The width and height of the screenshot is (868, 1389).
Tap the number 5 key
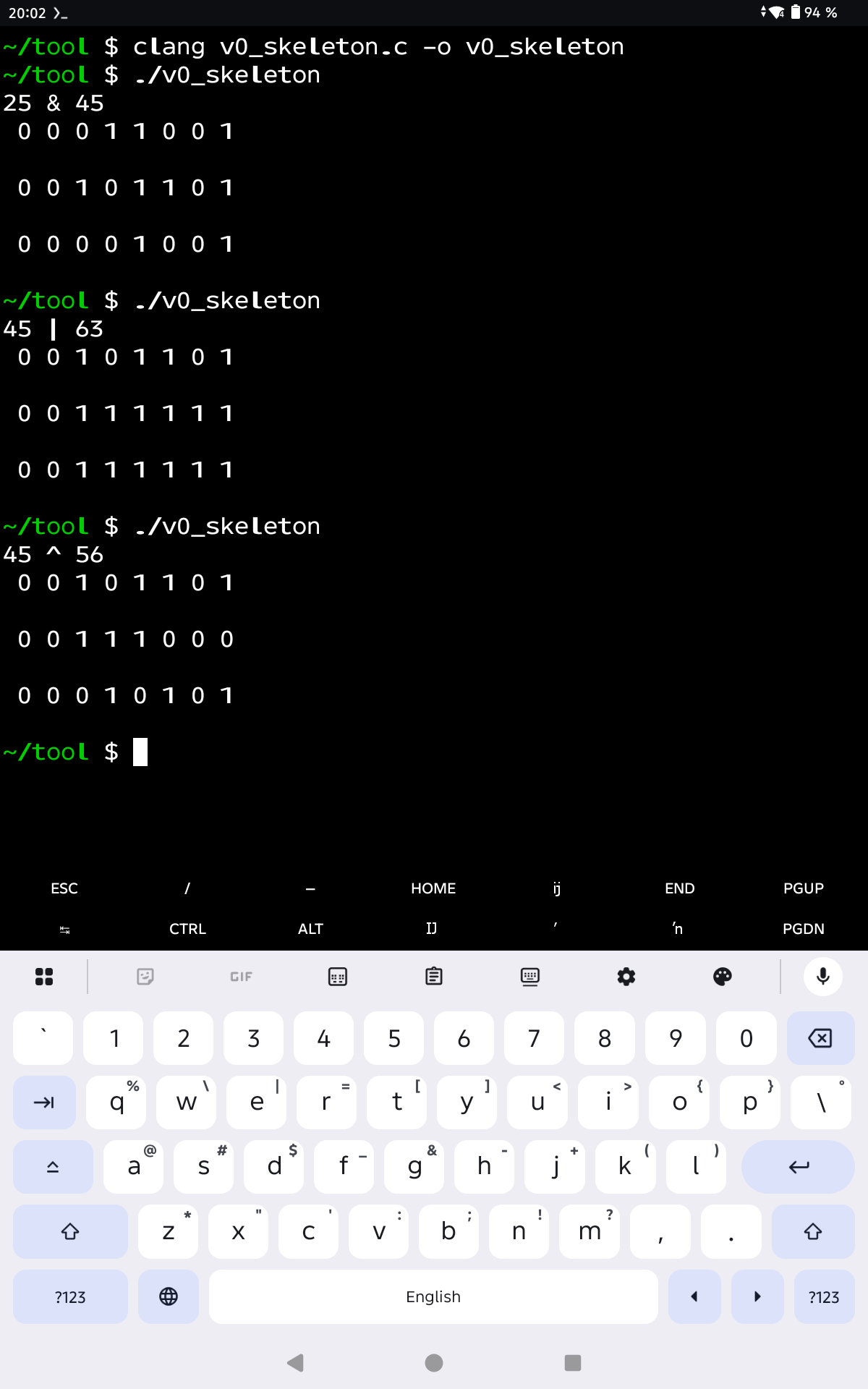394,1038
